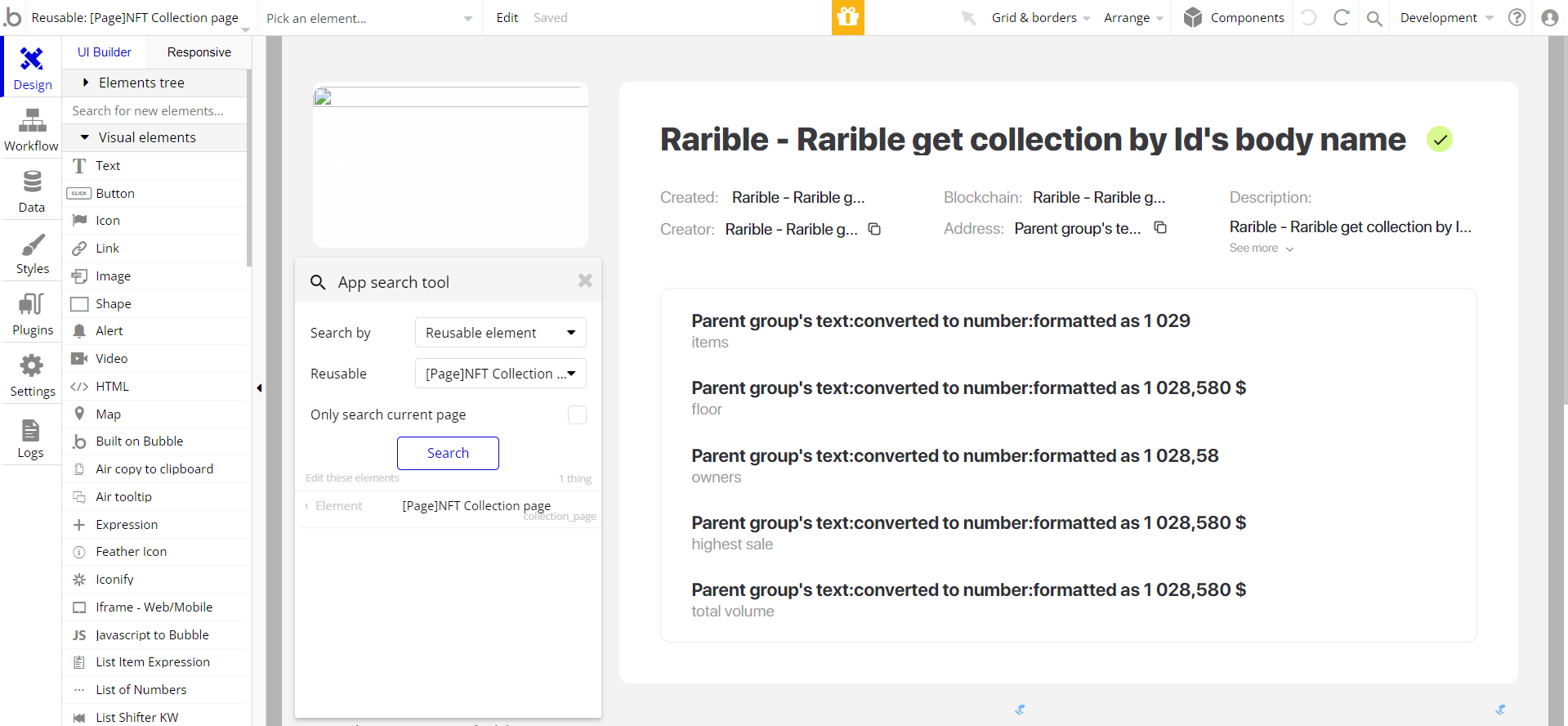Collapse the Visual elements section
This screenshot has height=726, width=1568.
tap(155, 137)
